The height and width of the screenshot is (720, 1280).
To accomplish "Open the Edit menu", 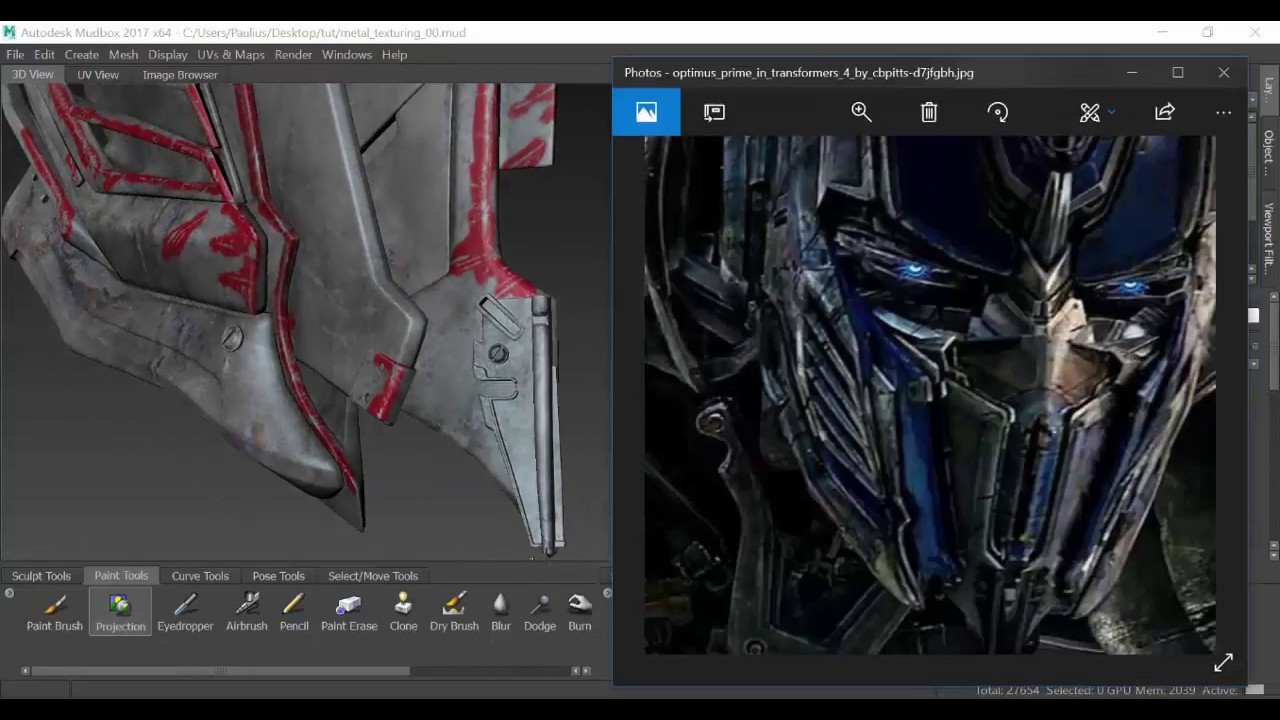I will [x=44, y=54].
